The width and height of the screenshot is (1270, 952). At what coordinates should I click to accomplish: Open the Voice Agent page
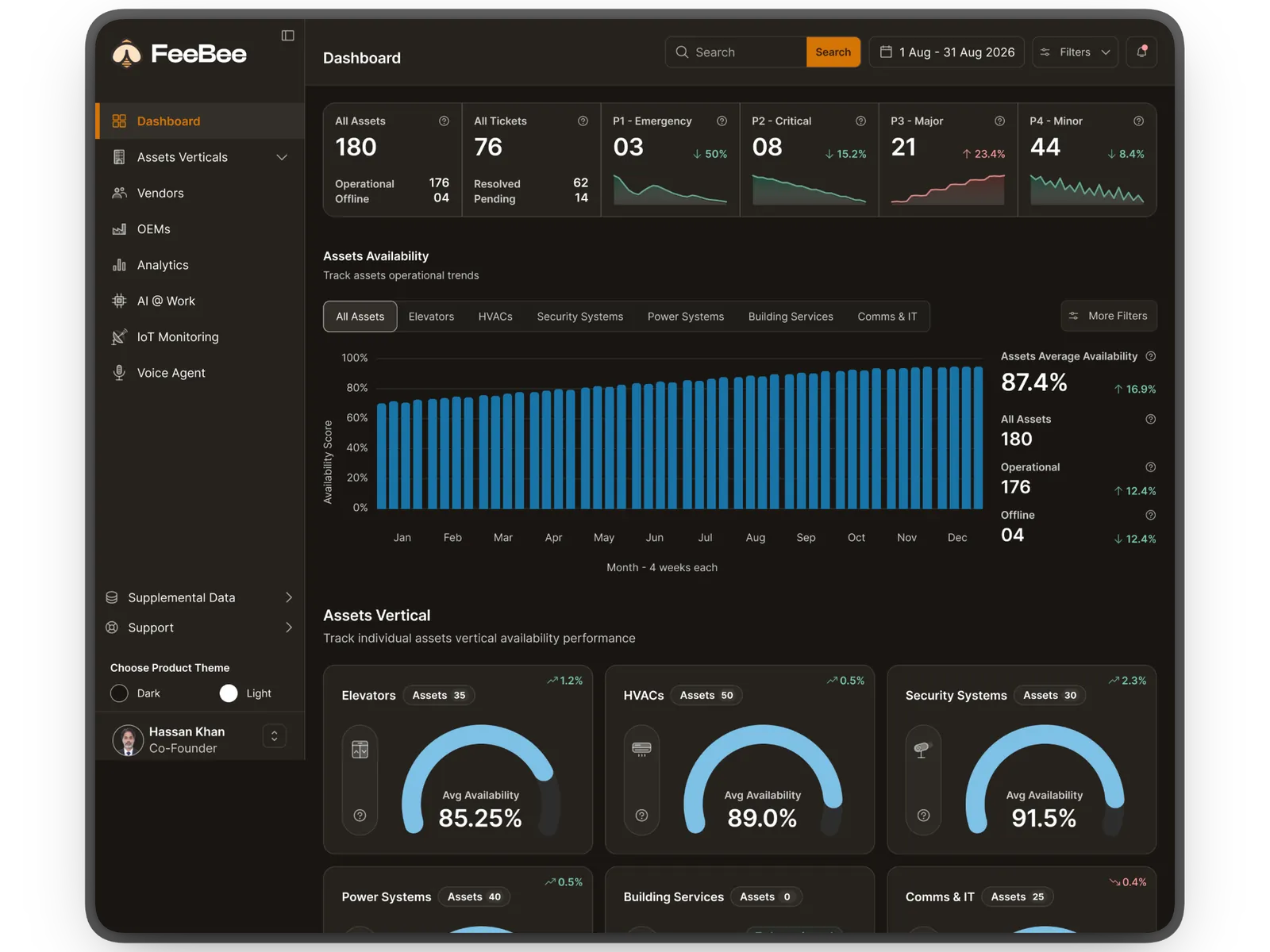click(200, 373)
